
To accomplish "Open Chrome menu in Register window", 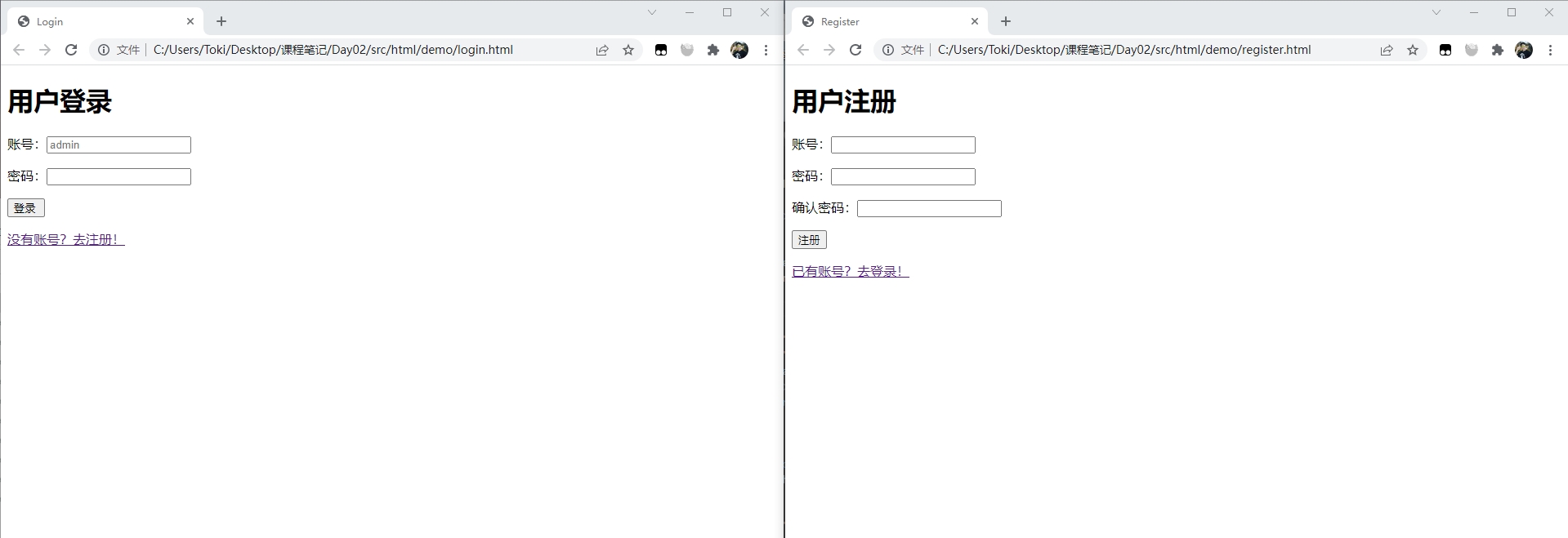I will (1550, 50).
